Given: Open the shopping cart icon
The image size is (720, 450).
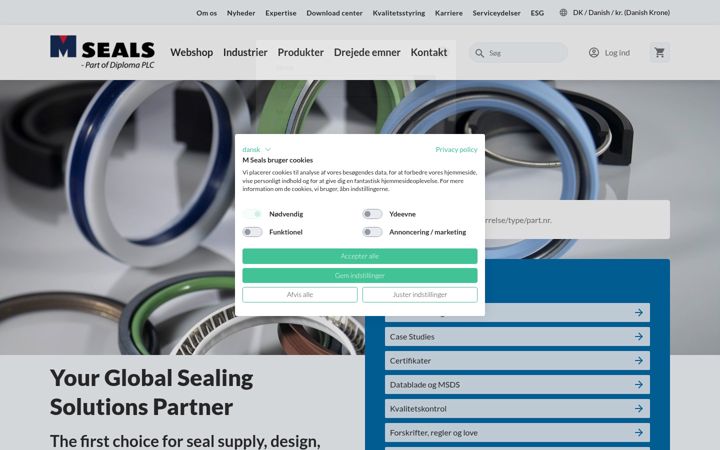Looking at the screenshot, I should pos(659,52).
